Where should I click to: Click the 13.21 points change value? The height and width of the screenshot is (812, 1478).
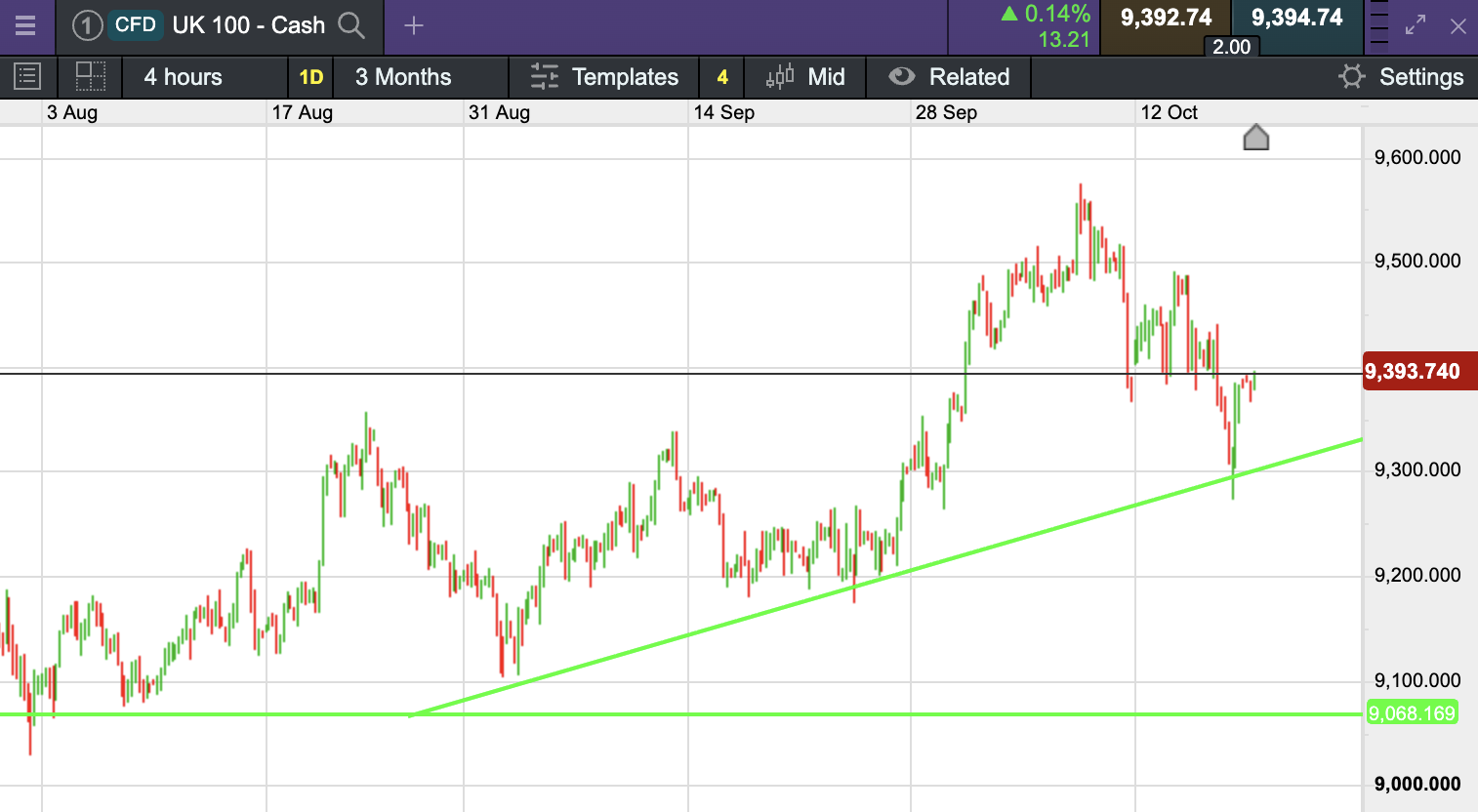[x=1064, y=40]
